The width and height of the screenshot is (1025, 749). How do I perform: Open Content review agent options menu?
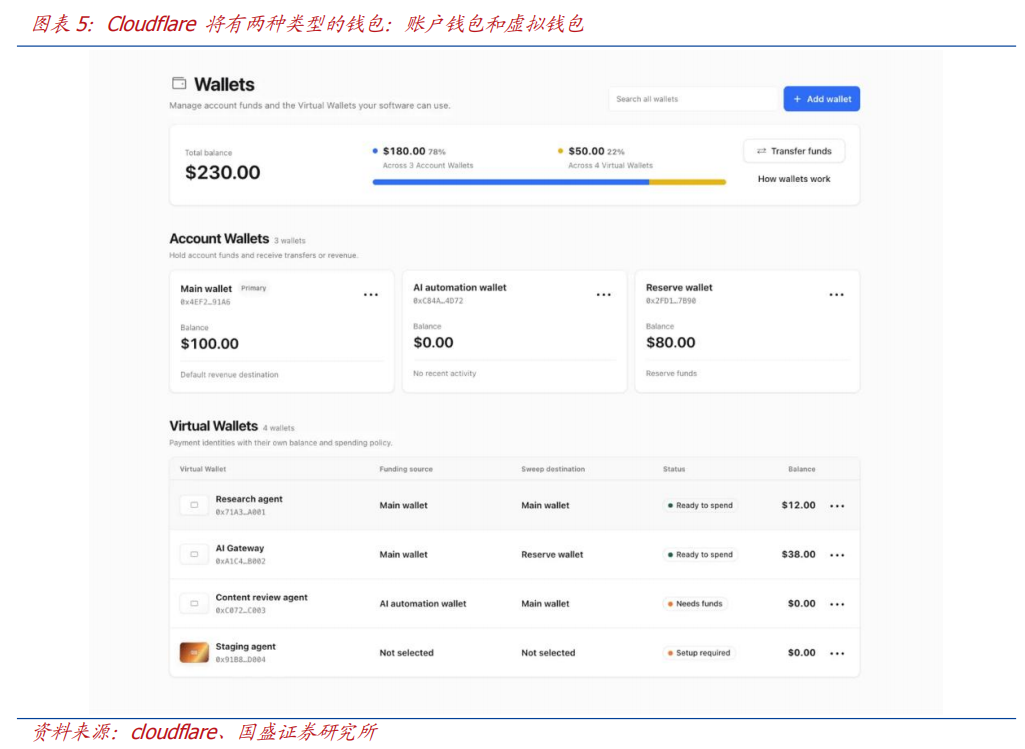pyautogui.click(x=837, y=604)
